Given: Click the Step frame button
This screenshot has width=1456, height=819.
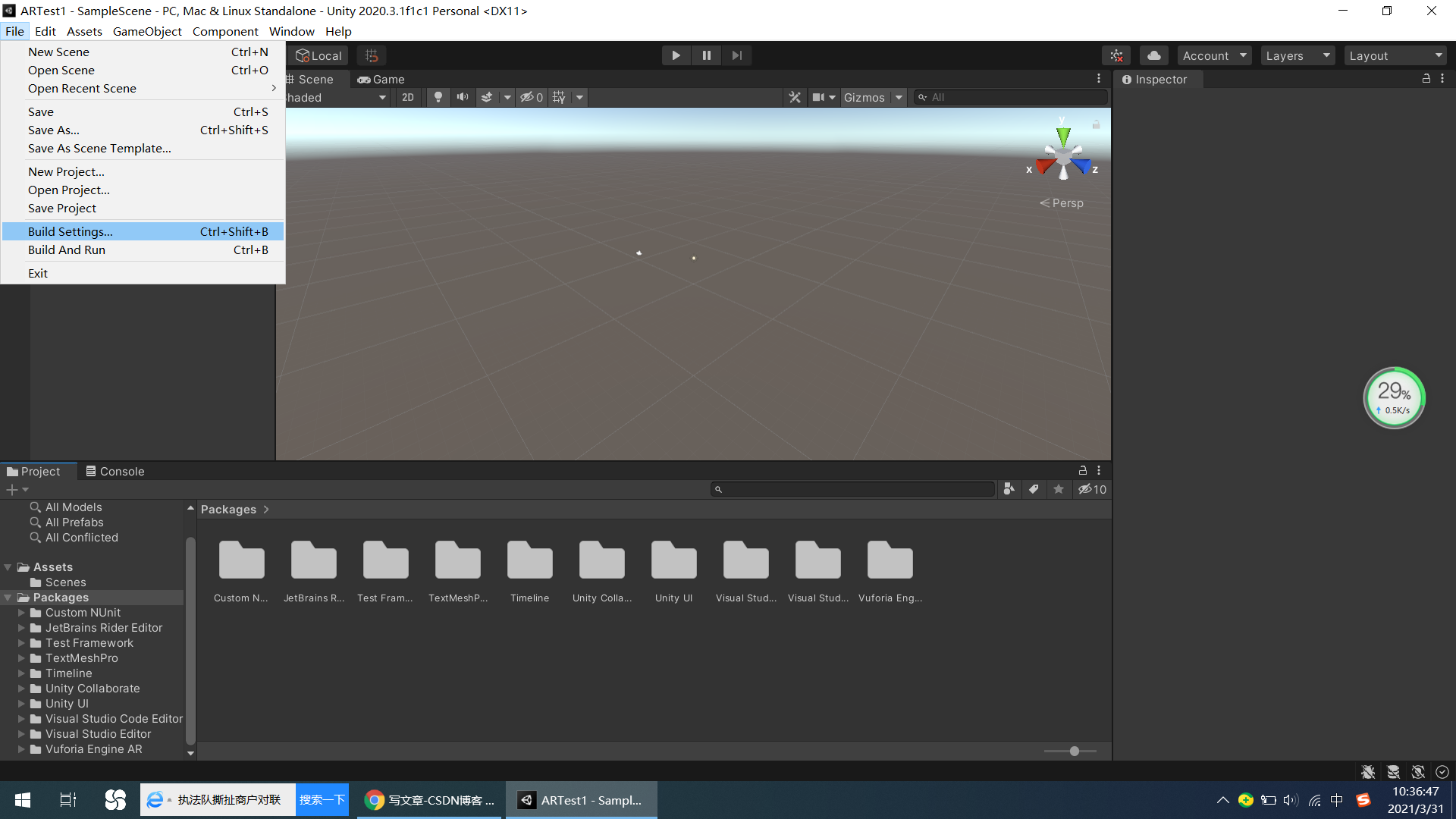Looking at the screenshot, I should [736, 55].
